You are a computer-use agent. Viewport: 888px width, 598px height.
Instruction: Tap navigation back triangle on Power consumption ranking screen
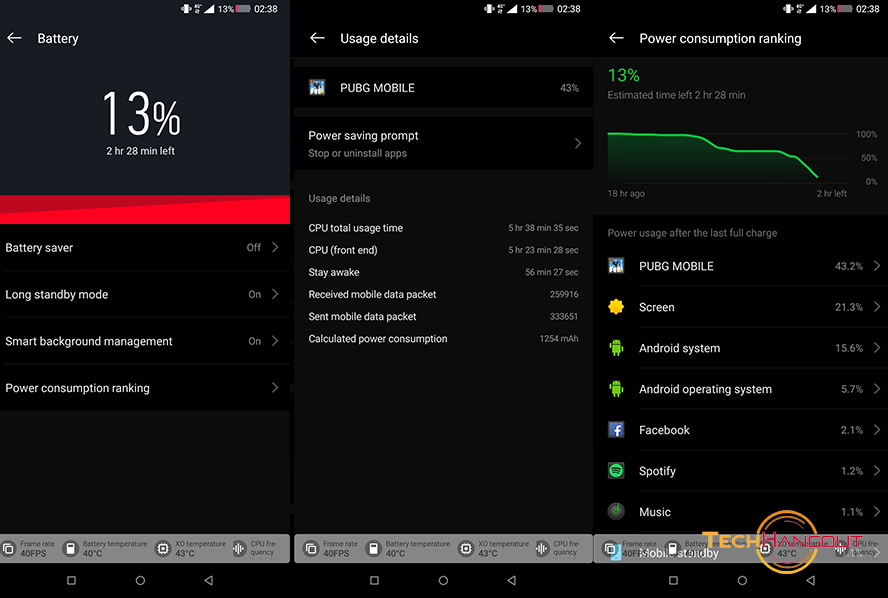[810, 580]
